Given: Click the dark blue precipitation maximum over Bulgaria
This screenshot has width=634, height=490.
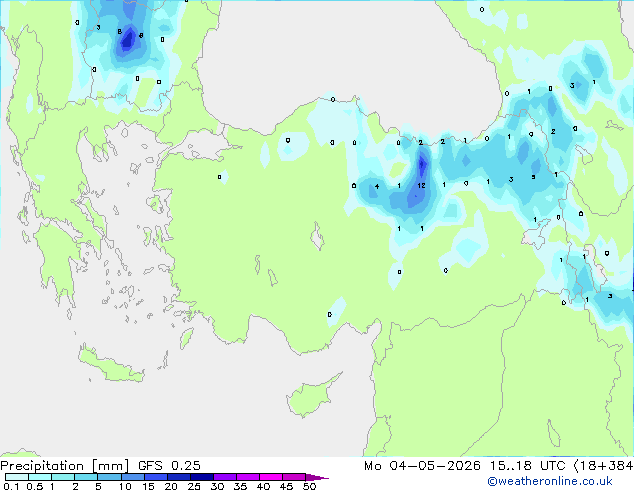Looking at the screenshot, I should click(128, 39).
